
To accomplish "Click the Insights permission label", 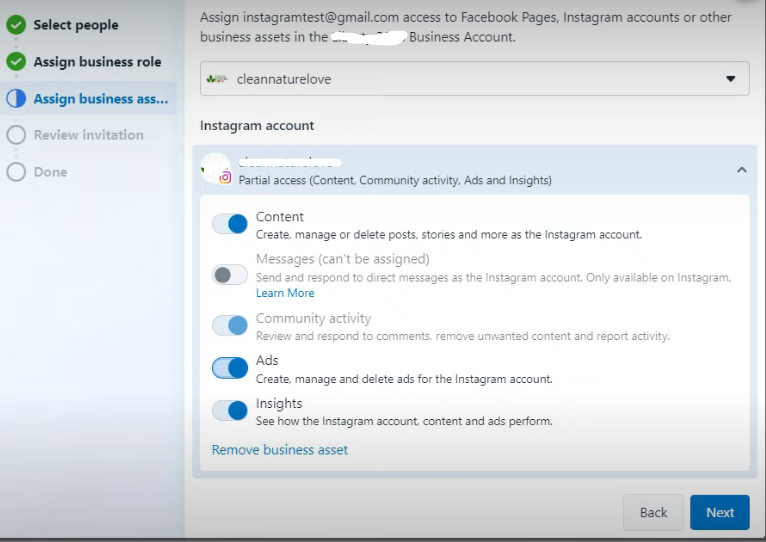I will coord(279,403).
